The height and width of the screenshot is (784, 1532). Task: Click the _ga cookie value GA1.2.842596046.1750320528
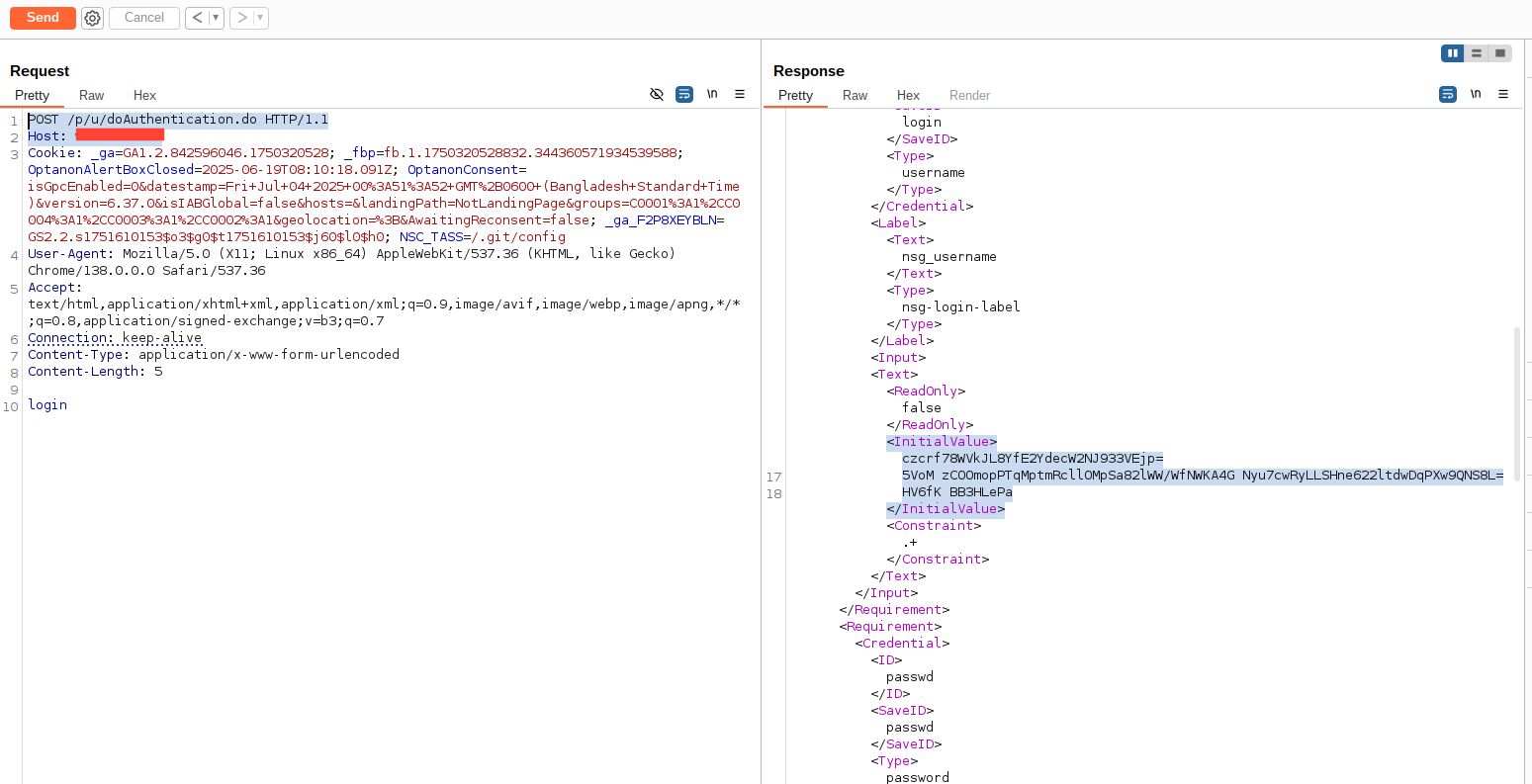(x=225, y=153)
